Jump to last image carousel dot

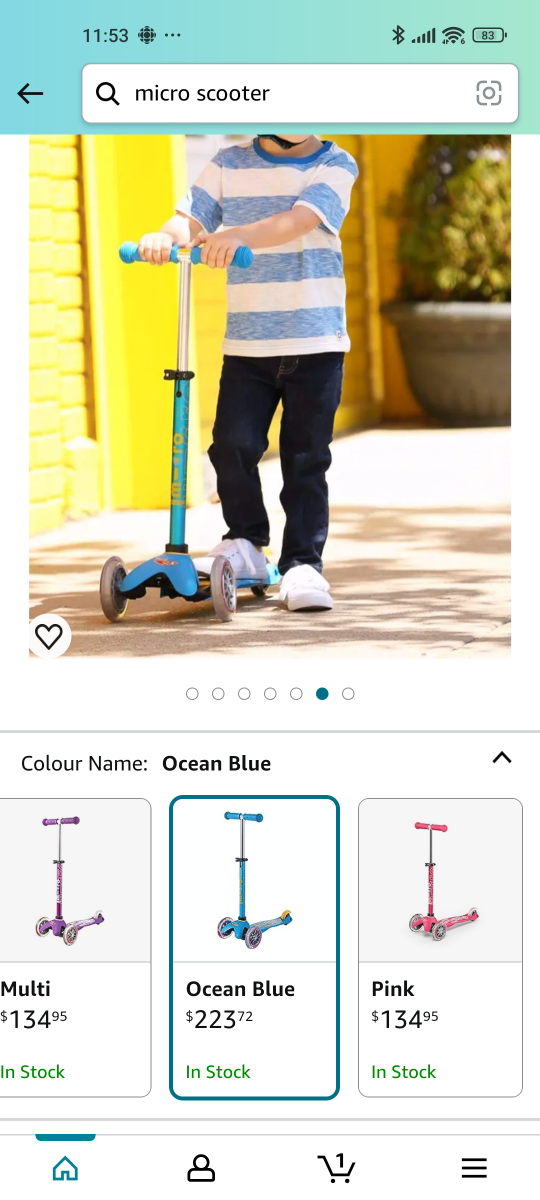pyautogui.click(x=348, y=694)
